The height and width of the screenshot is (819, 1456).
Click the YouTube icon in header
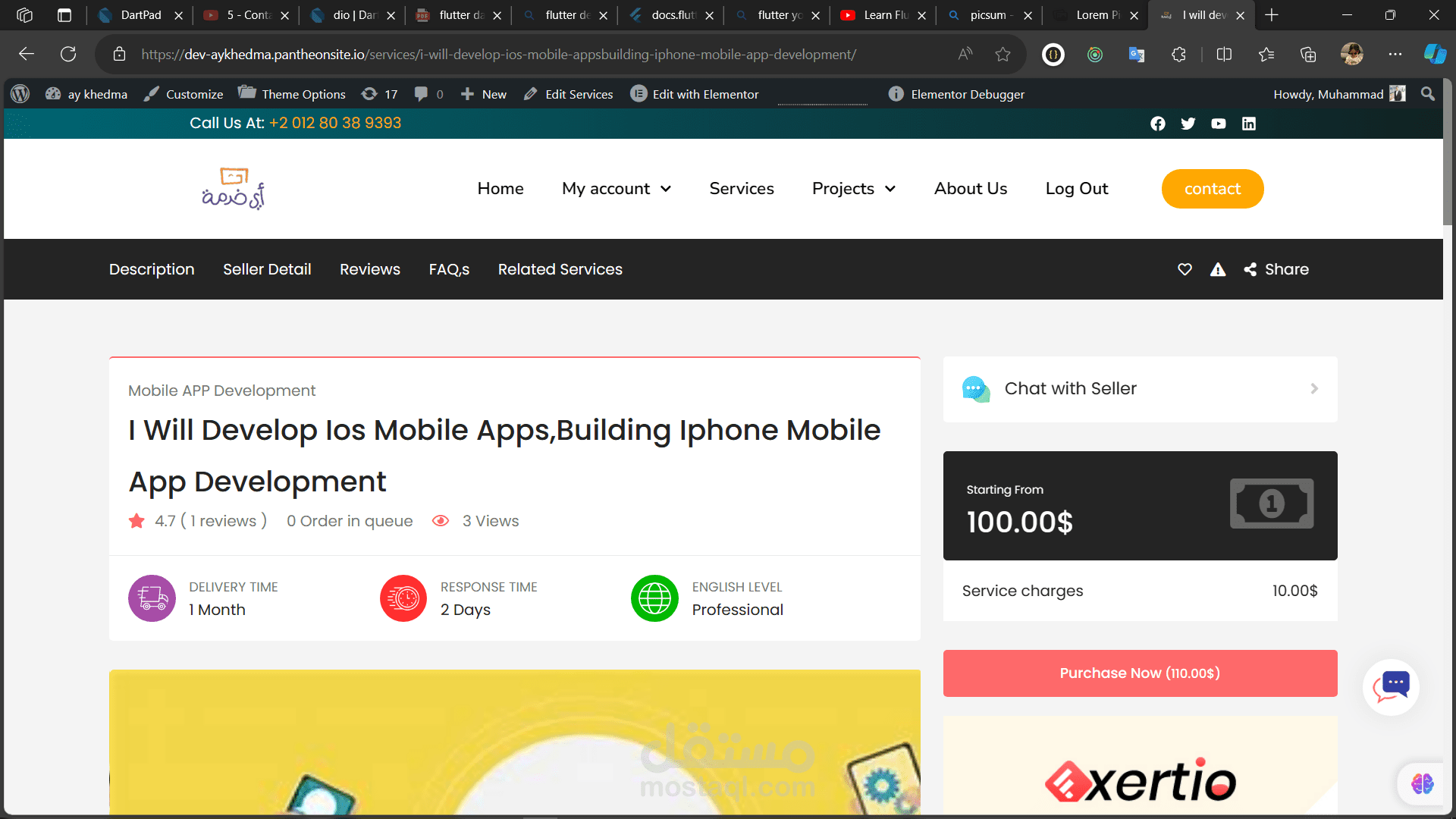(1218, 124)
